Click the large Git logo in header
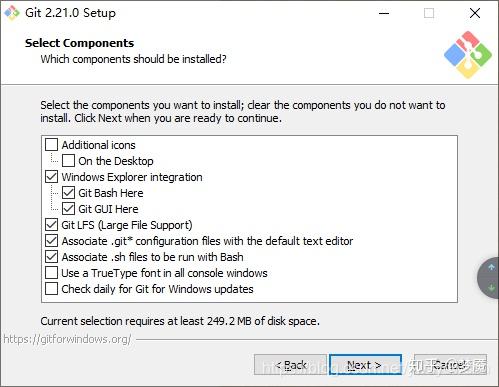Screen dimensions: 499x387 (468, 55)
